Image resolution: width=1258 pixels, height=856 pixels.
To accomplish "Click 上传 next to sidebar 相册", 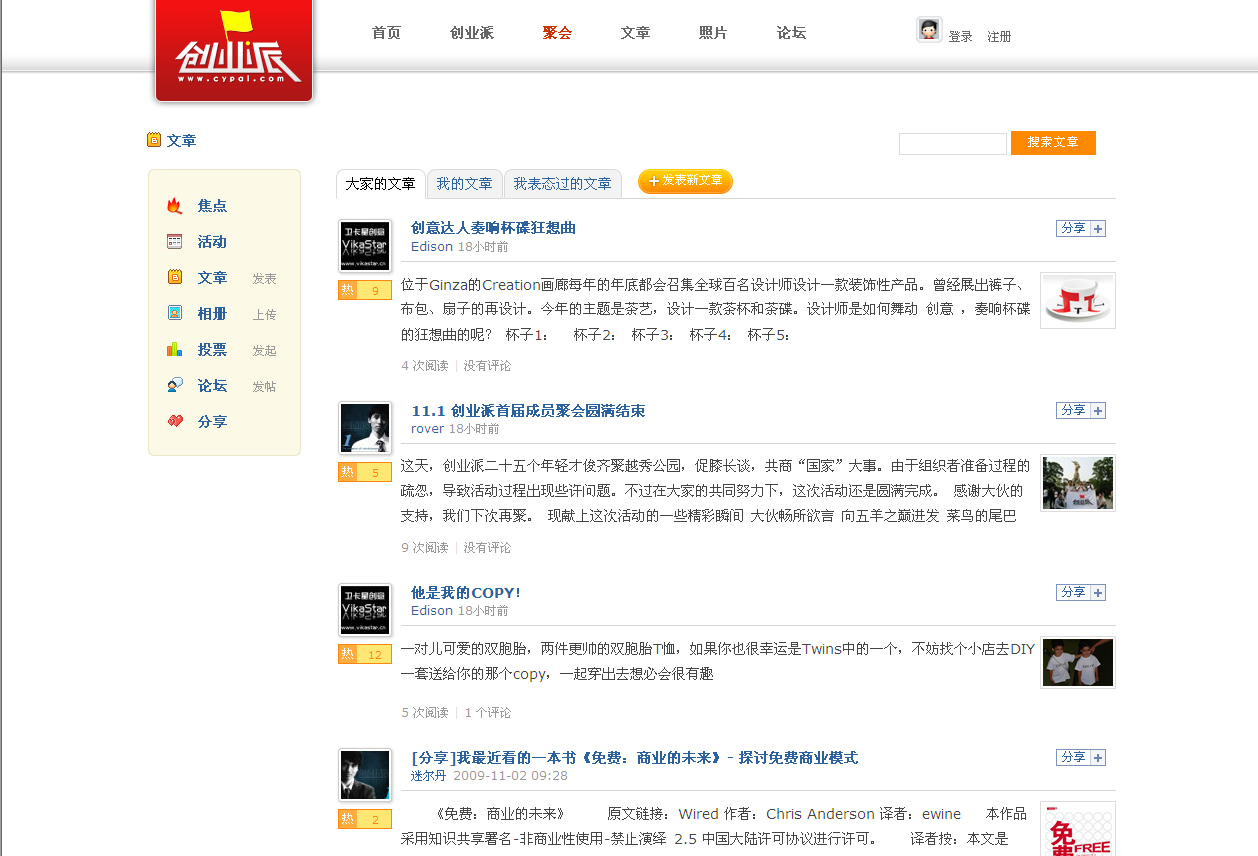I will [264, 315].
